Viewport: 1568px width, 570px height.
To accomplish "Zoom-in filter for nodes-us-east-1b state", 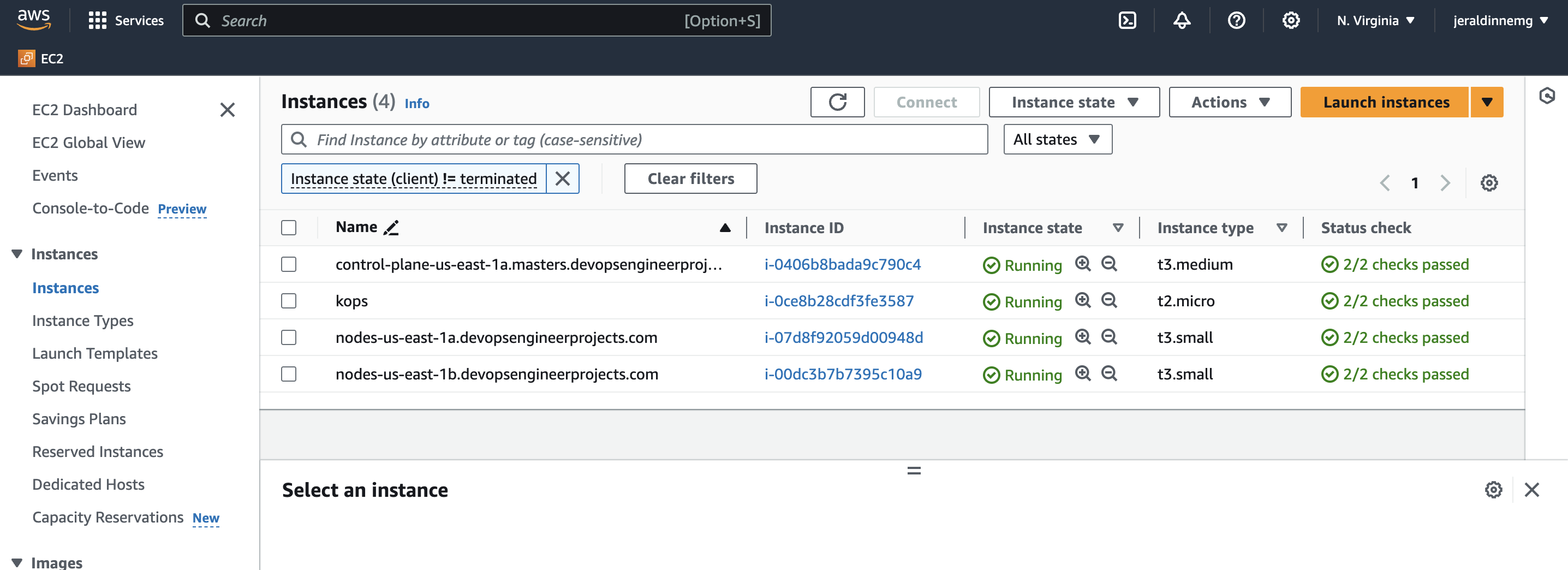I will tap(1082, 373).
